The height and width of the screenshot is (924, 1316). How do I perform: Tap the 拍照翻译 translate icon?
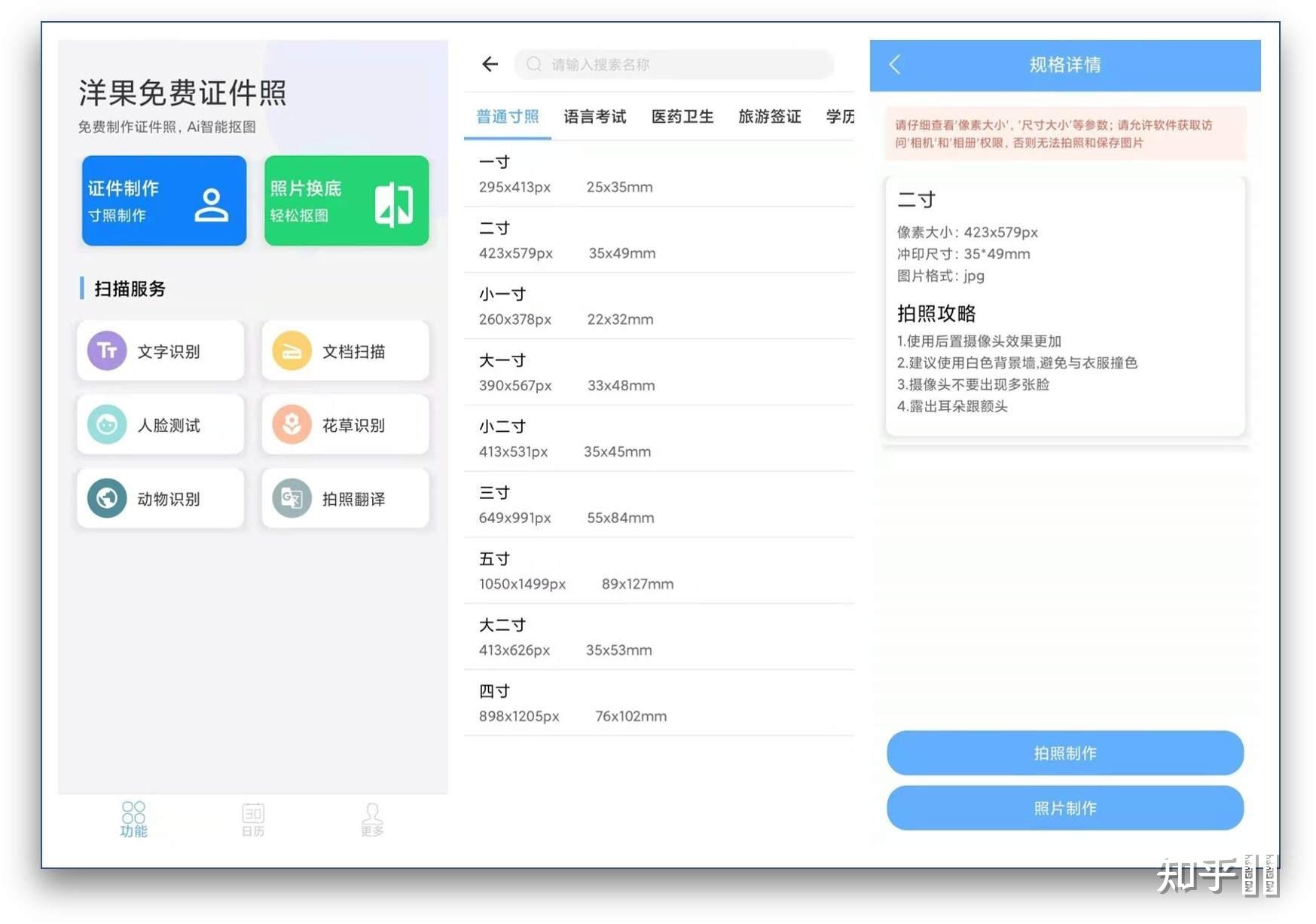[x=292, y=498]
